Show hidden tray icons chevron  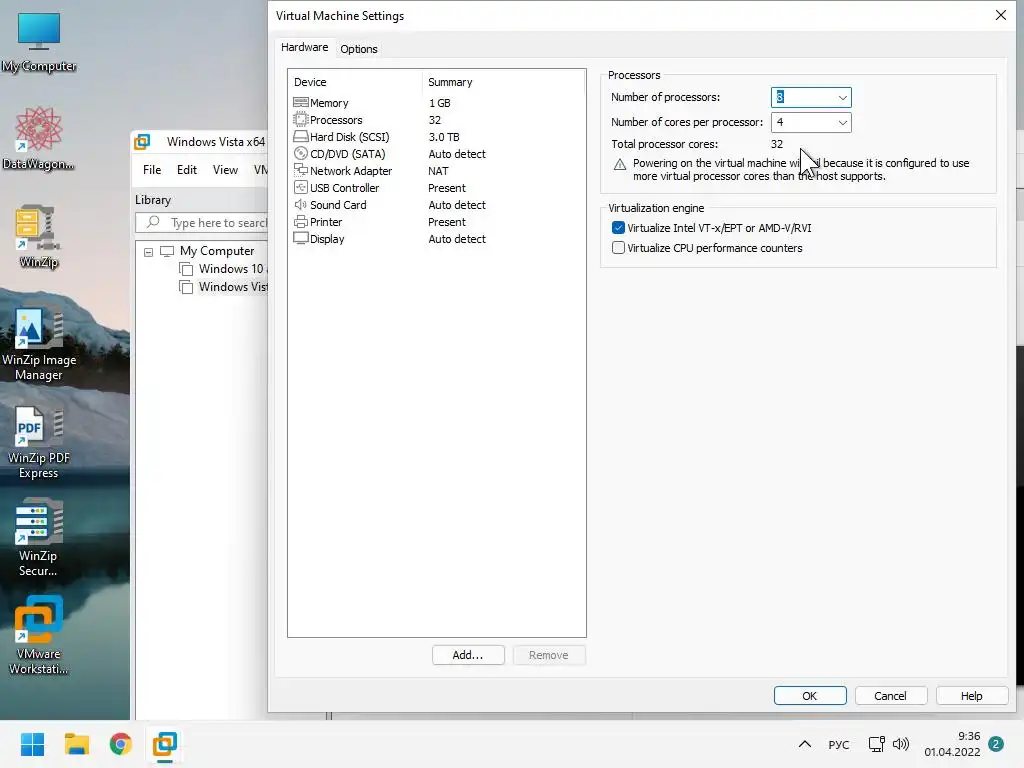(x=805, y=744)
